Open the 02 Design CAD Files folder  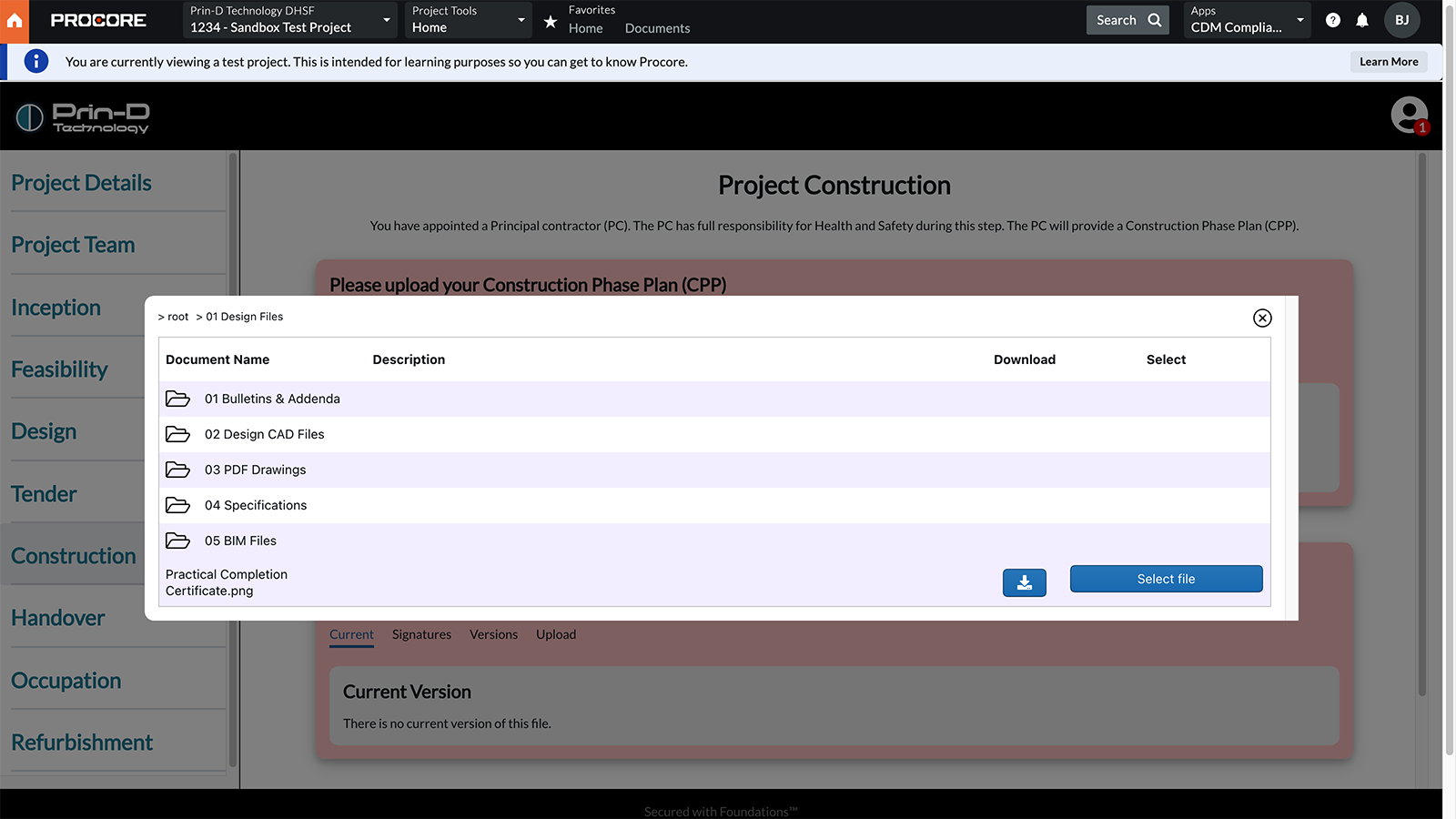pyautogui.click(x=264, y=434)
